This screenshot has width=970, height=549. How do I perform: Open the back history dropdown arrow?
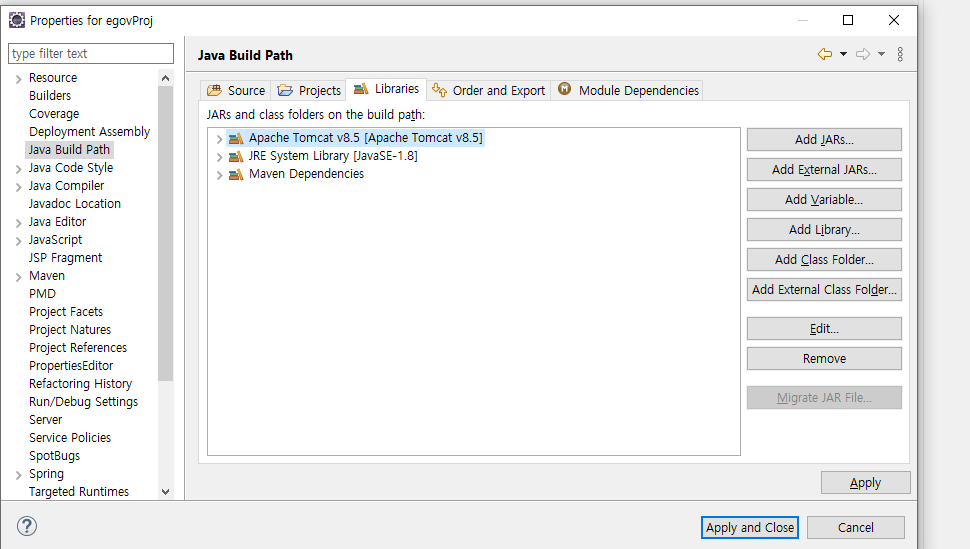(843, 54)
